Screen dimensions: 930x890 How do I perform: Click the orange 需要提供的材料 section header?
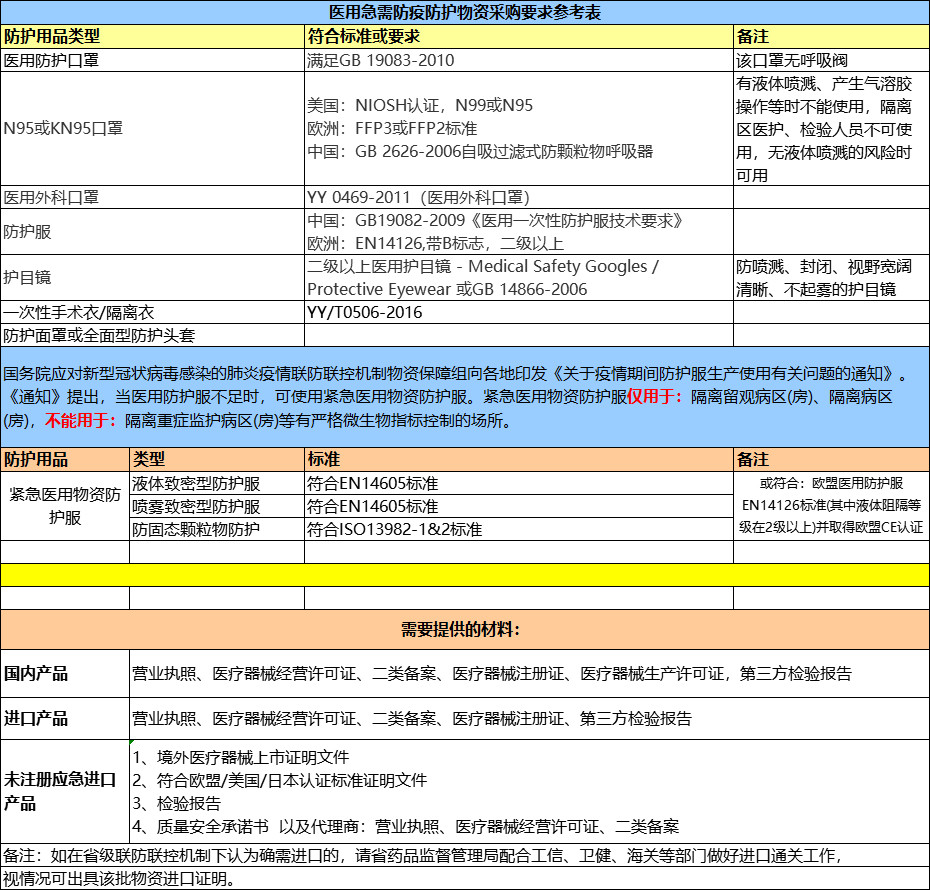tap(465, 630)
